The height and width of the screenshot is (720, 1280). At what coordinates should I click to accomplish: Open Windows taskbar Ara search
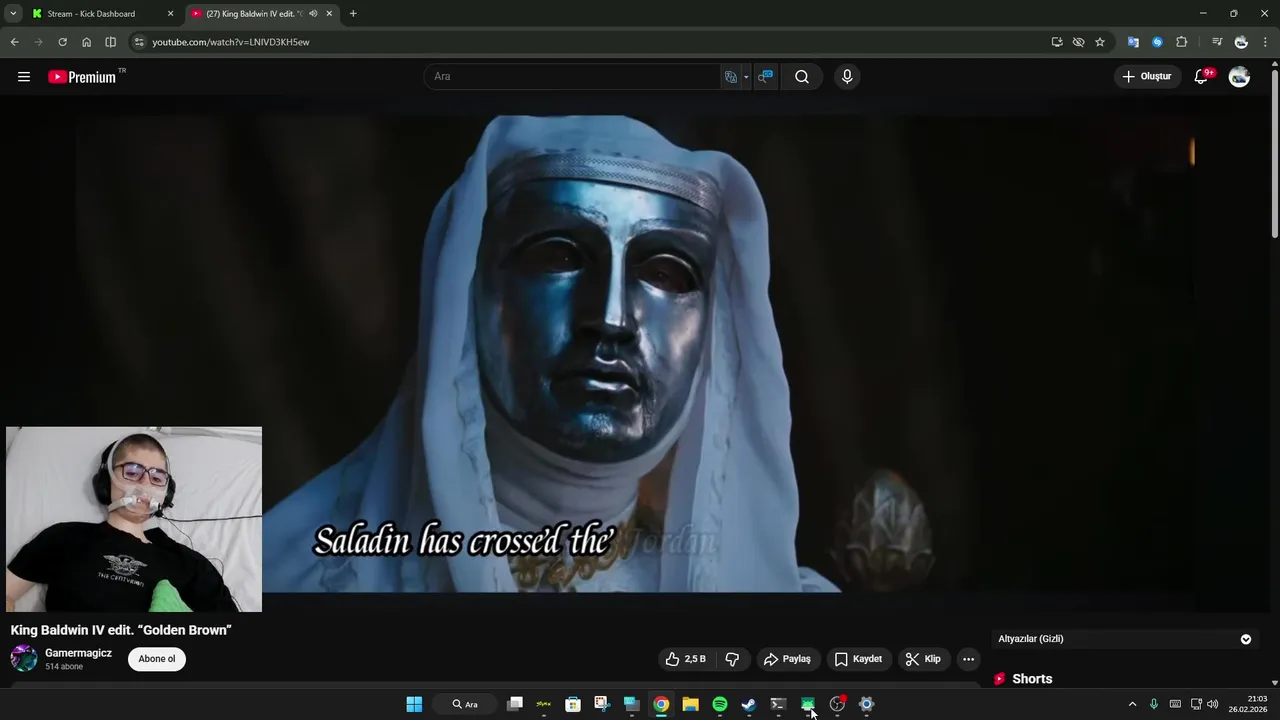point(465,704)
